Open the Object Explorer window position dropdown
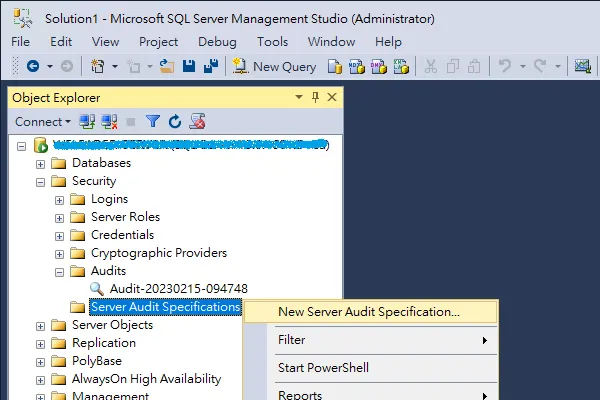 pyautogui.click(x=299, y=97)
